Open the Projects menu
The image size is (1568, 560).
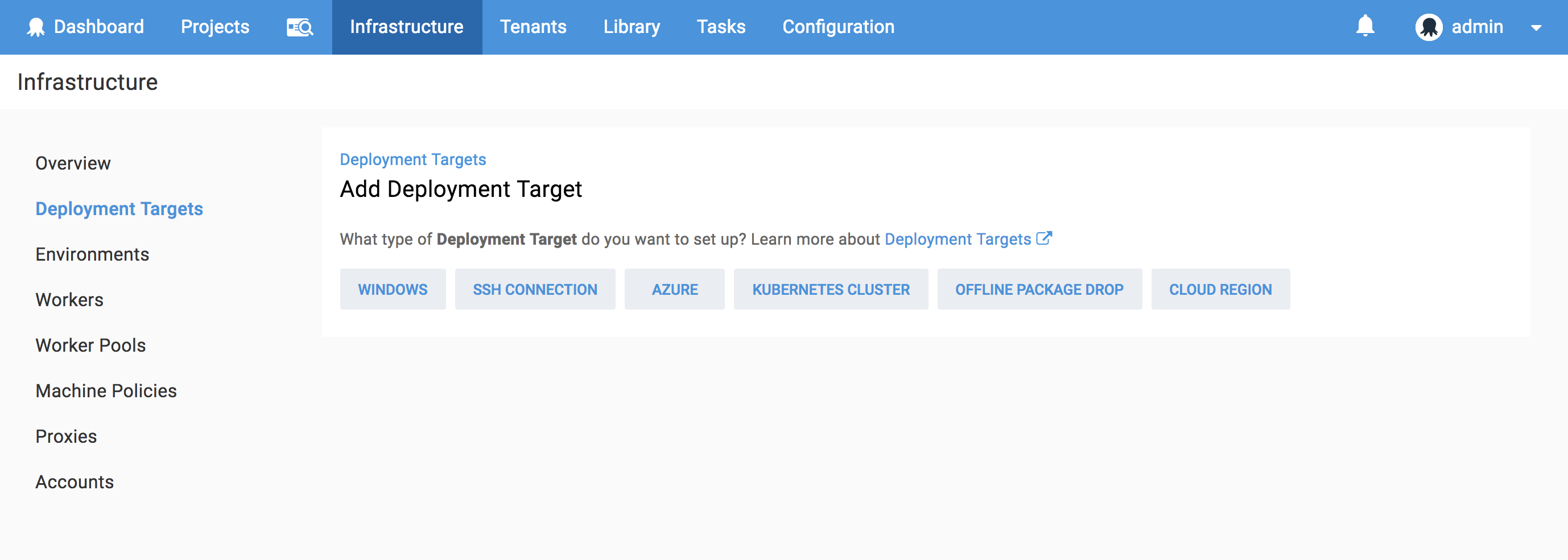pyautogui.click(x=215, y=27)
